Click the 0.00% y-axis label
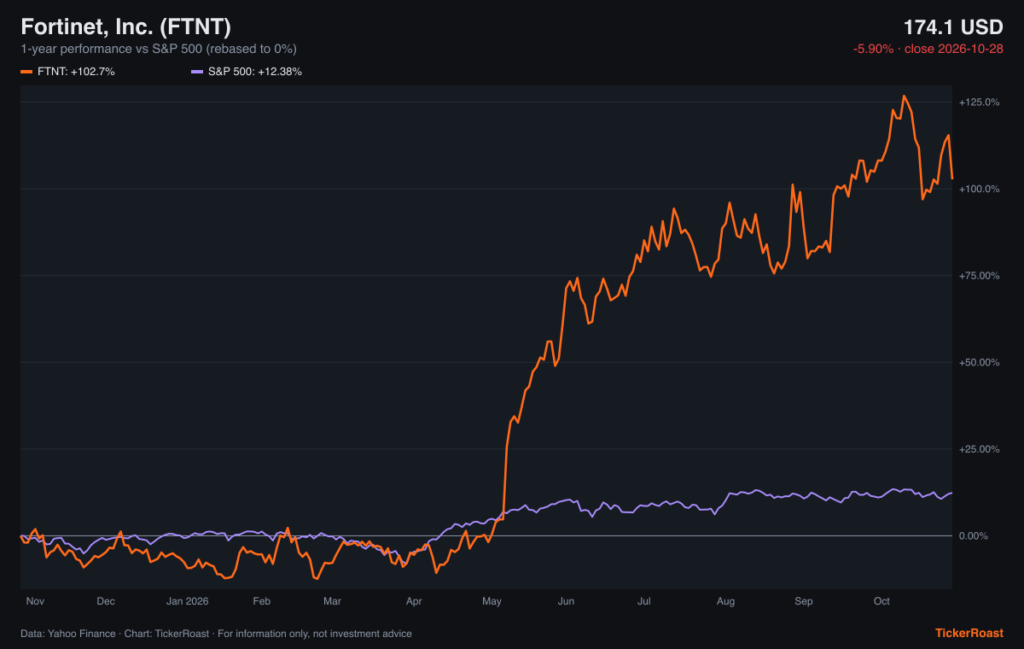The image size is (1024, 649). pyautogui.click(x=973, y=536)
